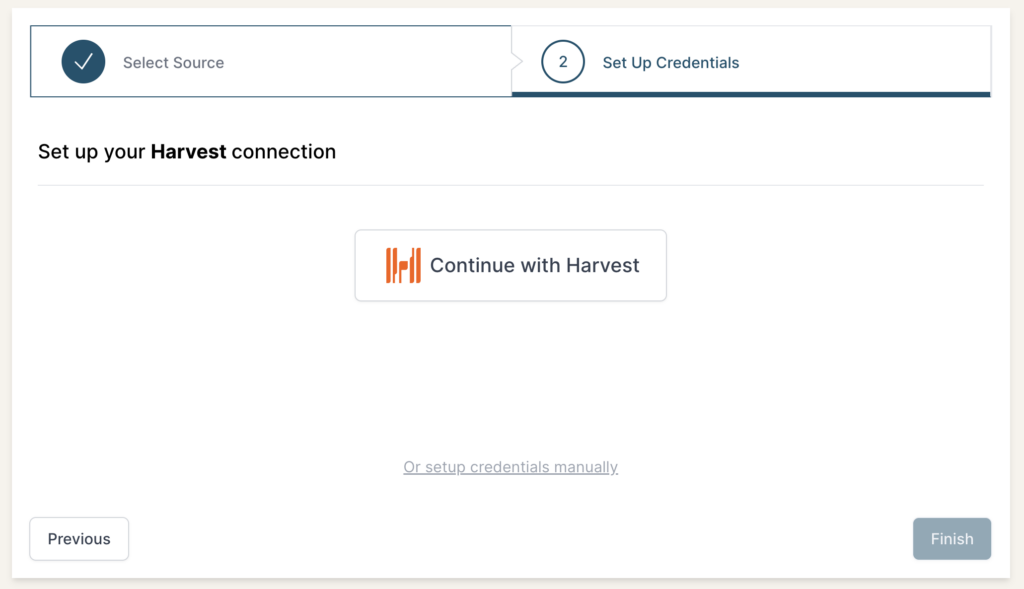1024x589 pixels.
Task: Click the 'Set Up Credentials' label text
Action: tap(670, 62)
